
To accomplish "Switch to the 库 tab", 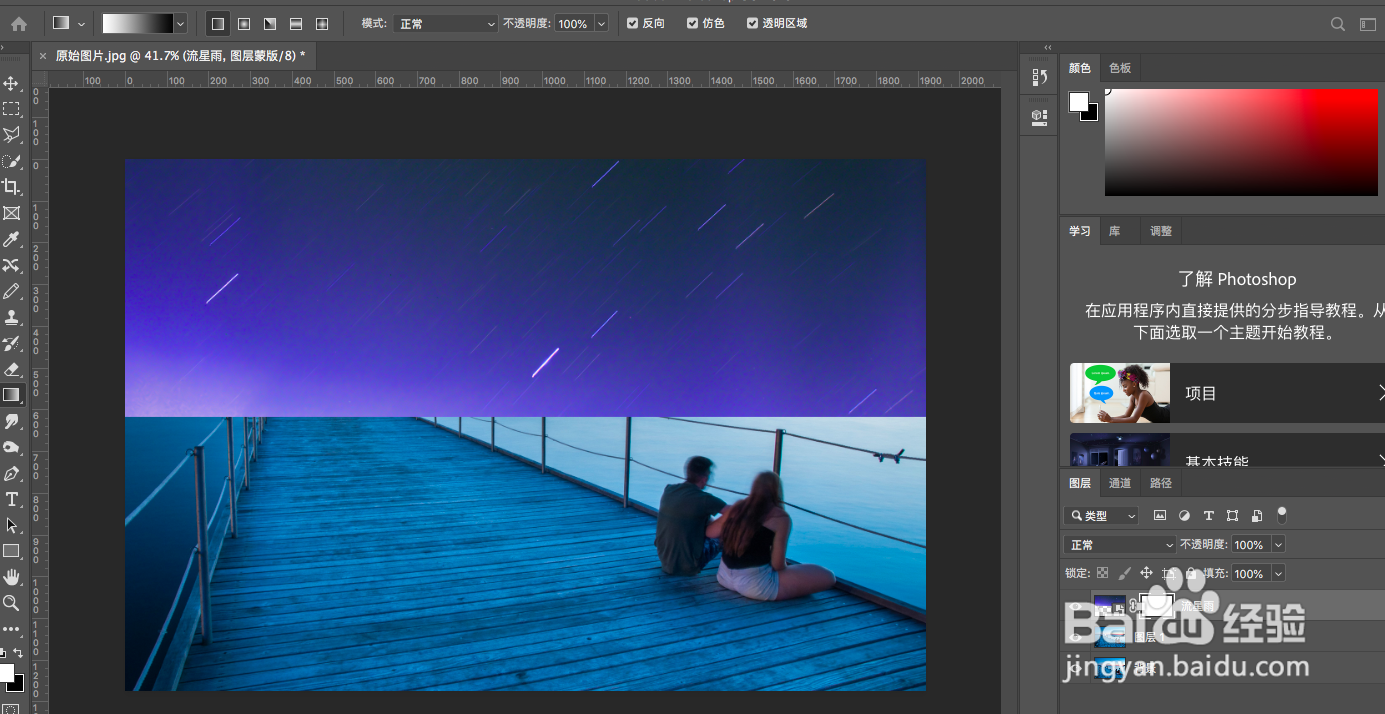I will [x=1114, y=231].
